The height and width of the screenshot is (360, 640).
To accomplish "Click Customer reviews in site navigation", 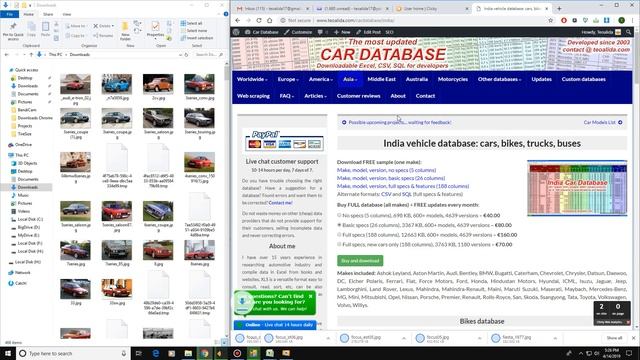I will pos(358,96).
